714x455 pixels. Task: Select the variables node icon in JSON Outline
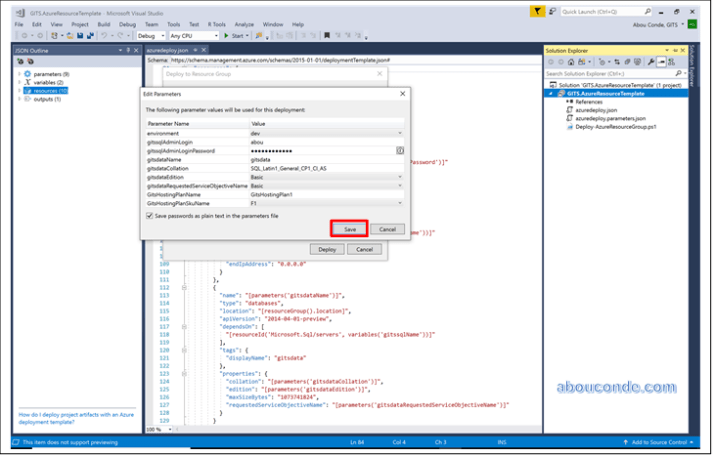27,82
